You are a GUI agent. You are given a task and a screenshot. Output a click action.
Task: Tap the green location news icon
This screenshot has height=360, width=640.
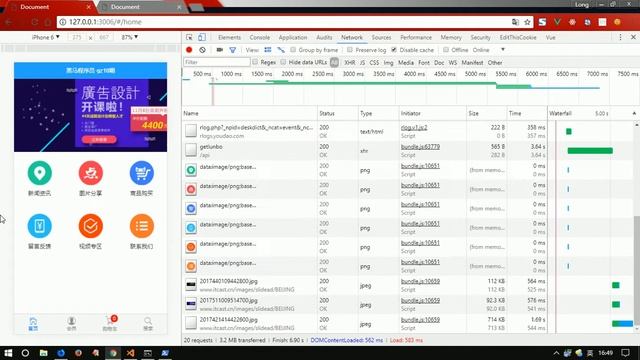(x=40, y=173)
